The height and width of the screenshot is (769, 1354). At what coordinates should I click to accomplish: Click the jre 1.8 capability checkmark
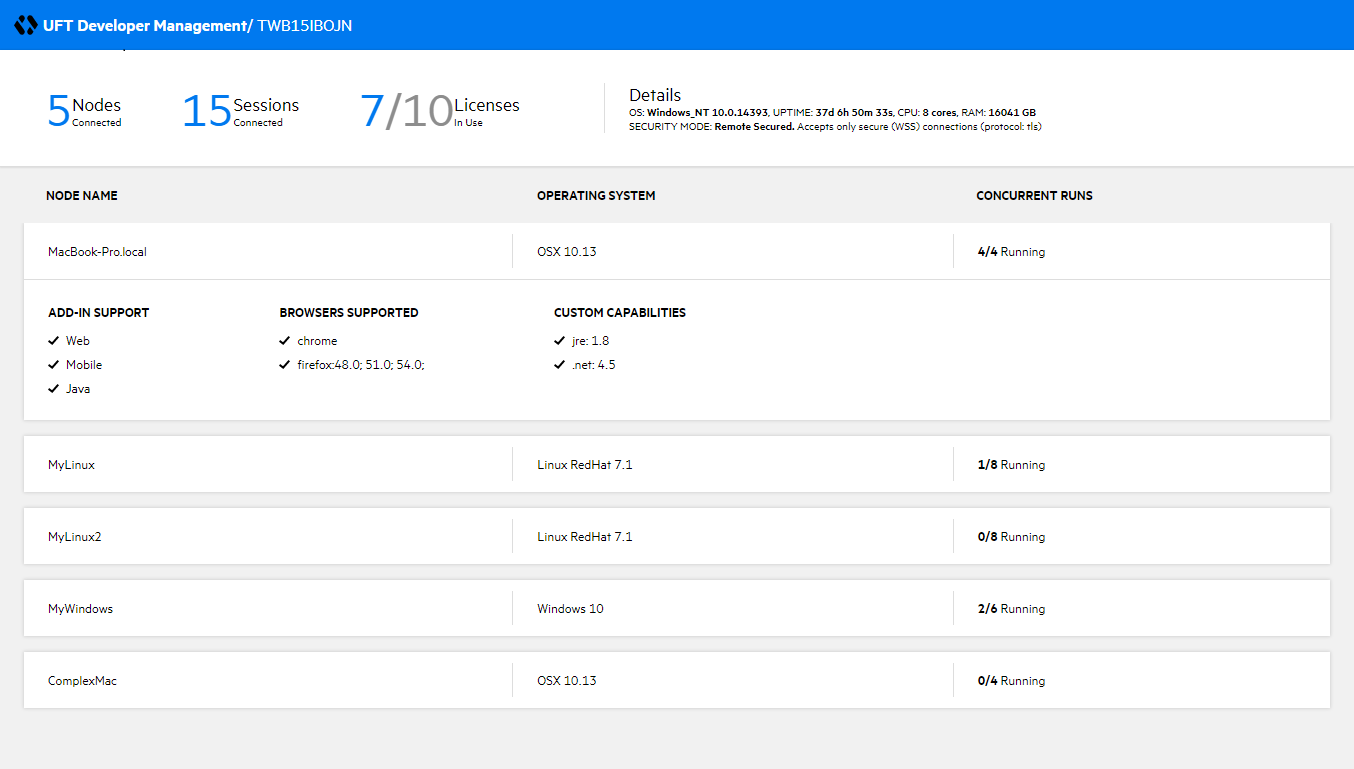(x=560, y=341)
